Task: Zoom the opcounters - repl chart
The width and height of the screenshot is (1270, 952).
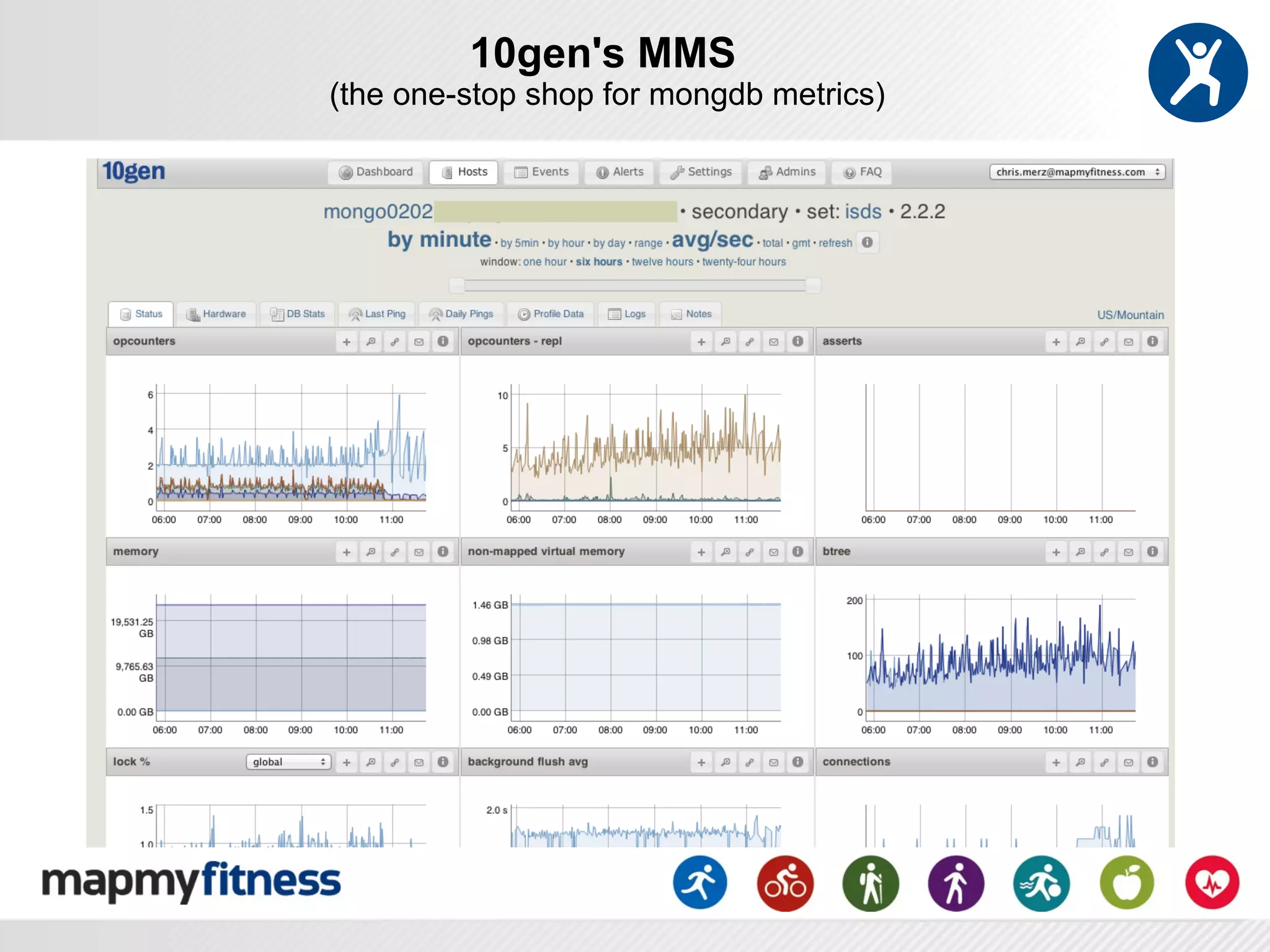Action: pyautogui.click(x=726, y=342)
